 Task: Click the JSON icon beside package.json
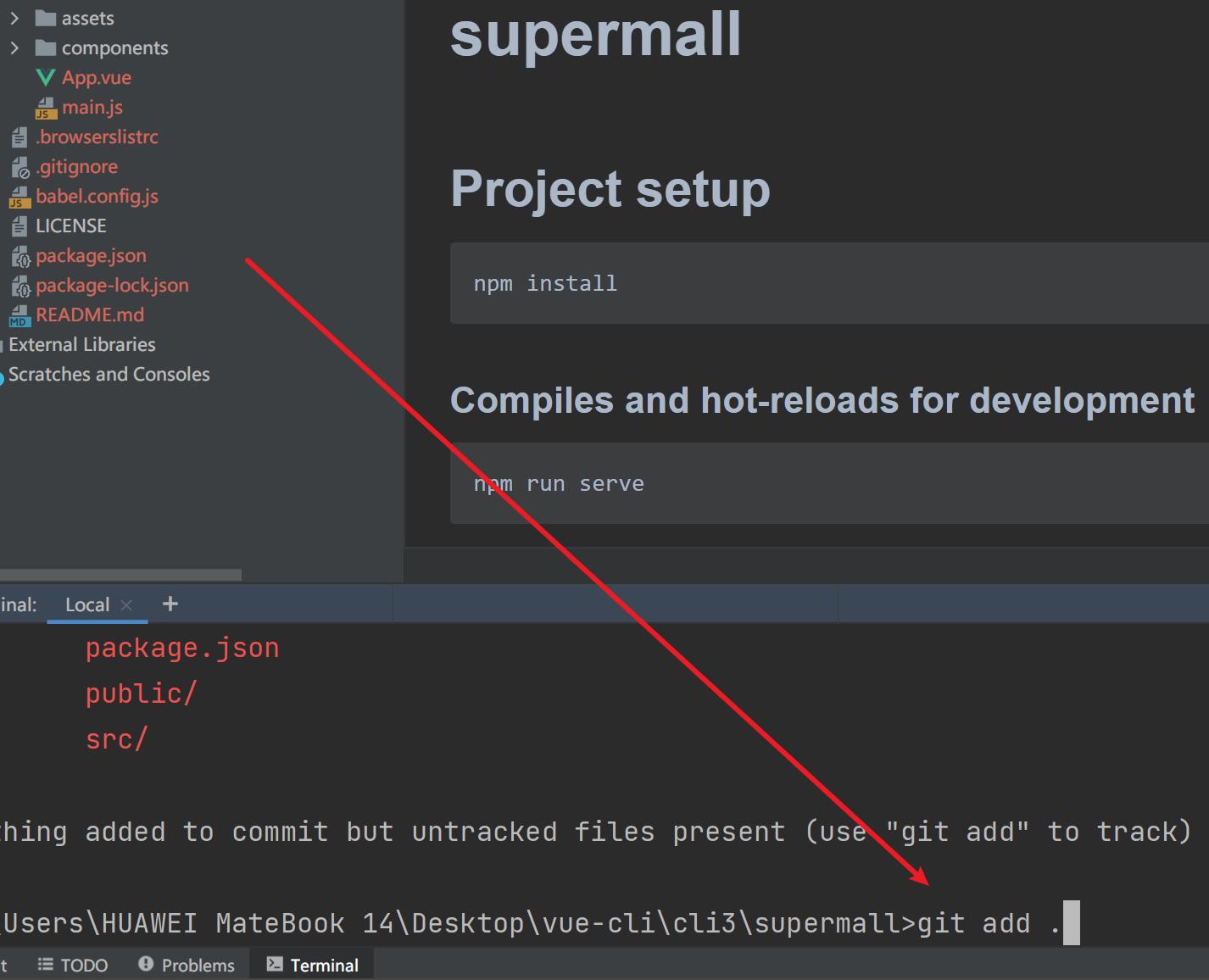[20, 256]
